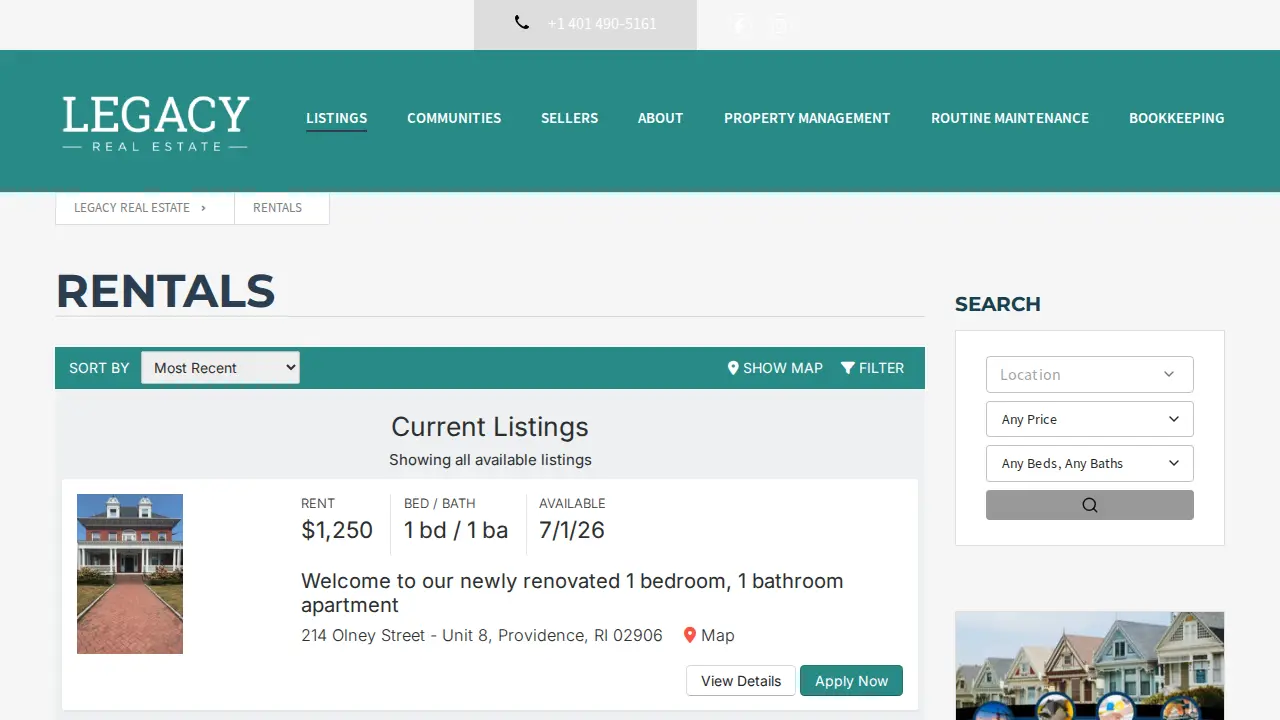
Task: Click the Apply Now button
Action: point(851,681)
